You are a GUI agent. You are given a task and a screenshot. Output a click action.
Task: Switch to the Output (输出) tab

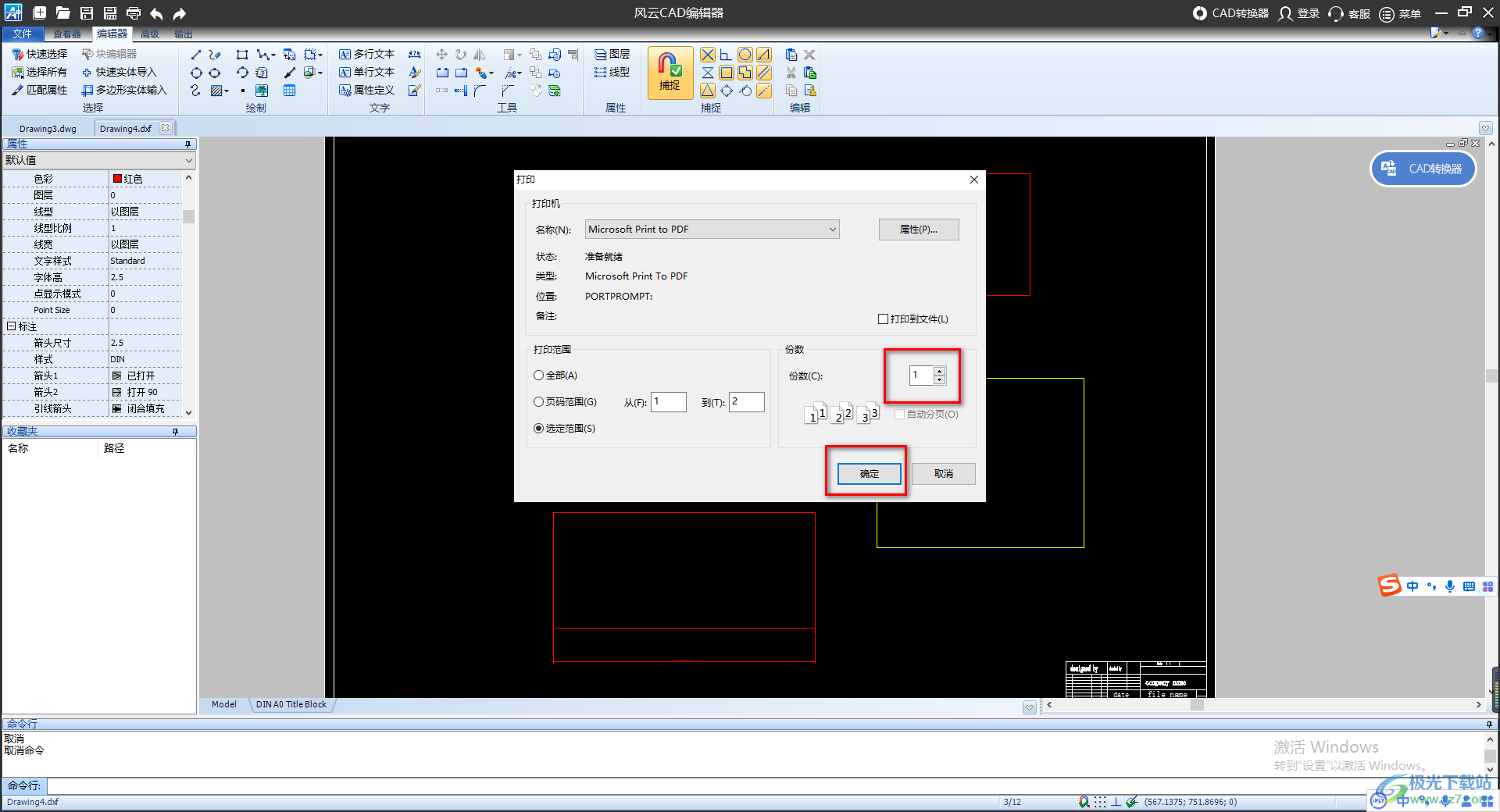(x=184, y=34)
